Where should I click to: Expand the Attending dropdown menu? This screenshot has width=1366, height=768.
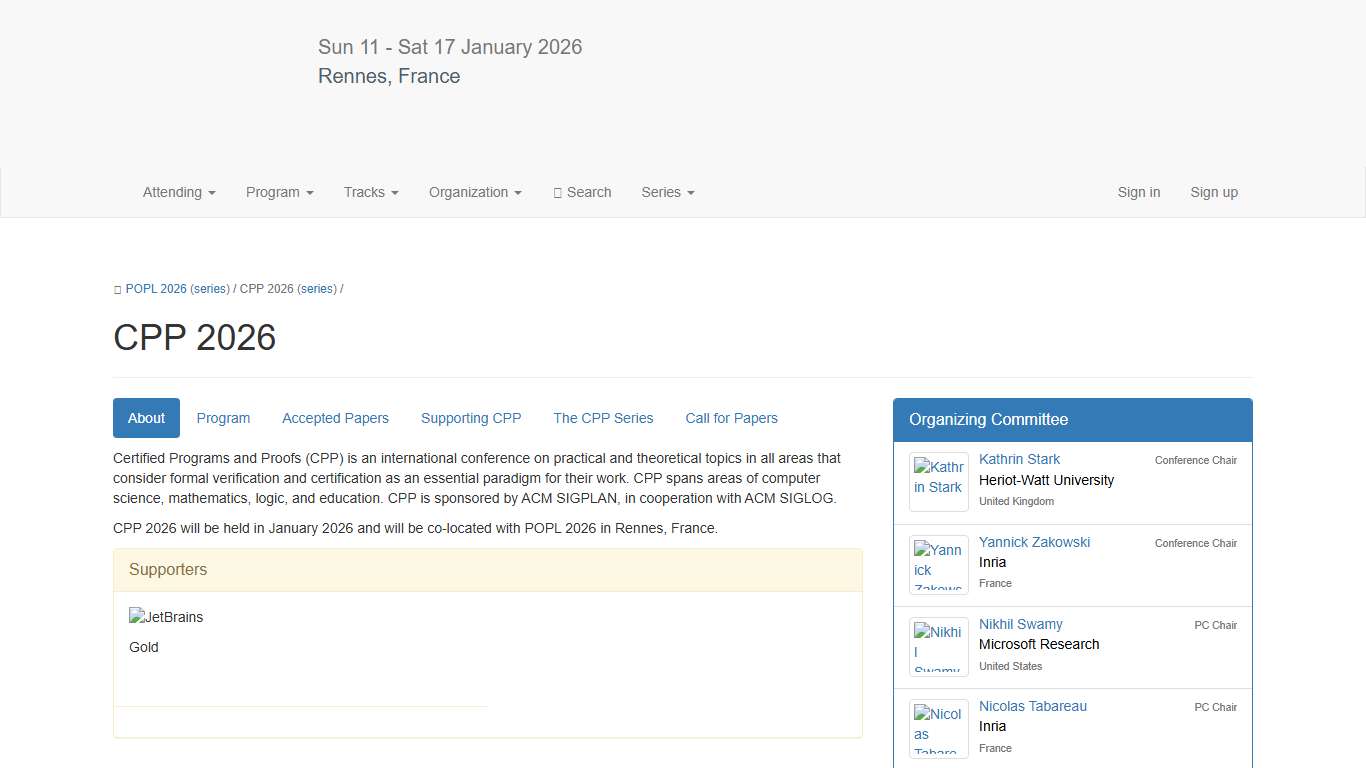pos(179,192)
